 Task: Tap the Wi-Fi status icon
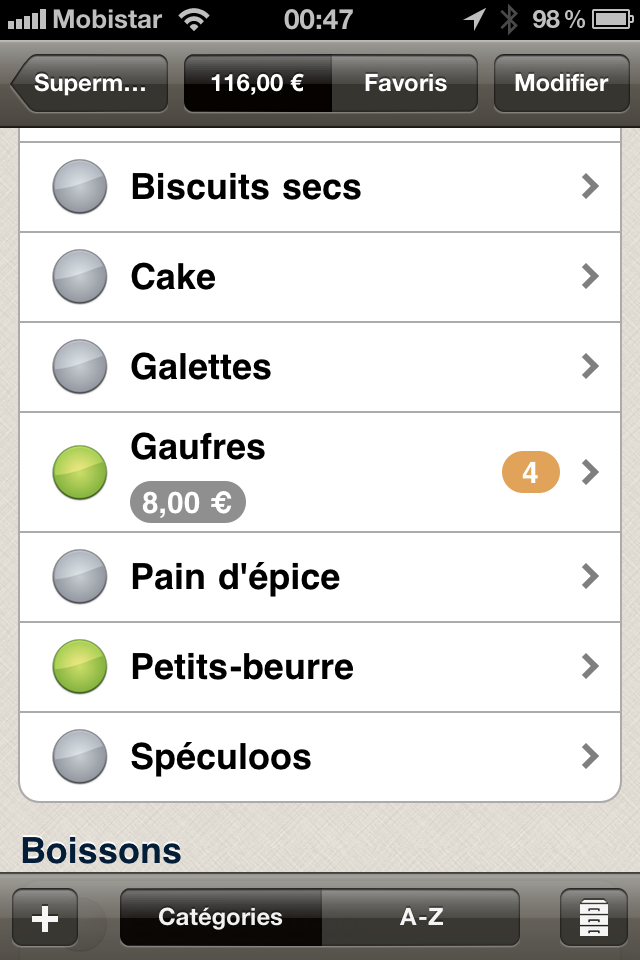pos(194,20)
